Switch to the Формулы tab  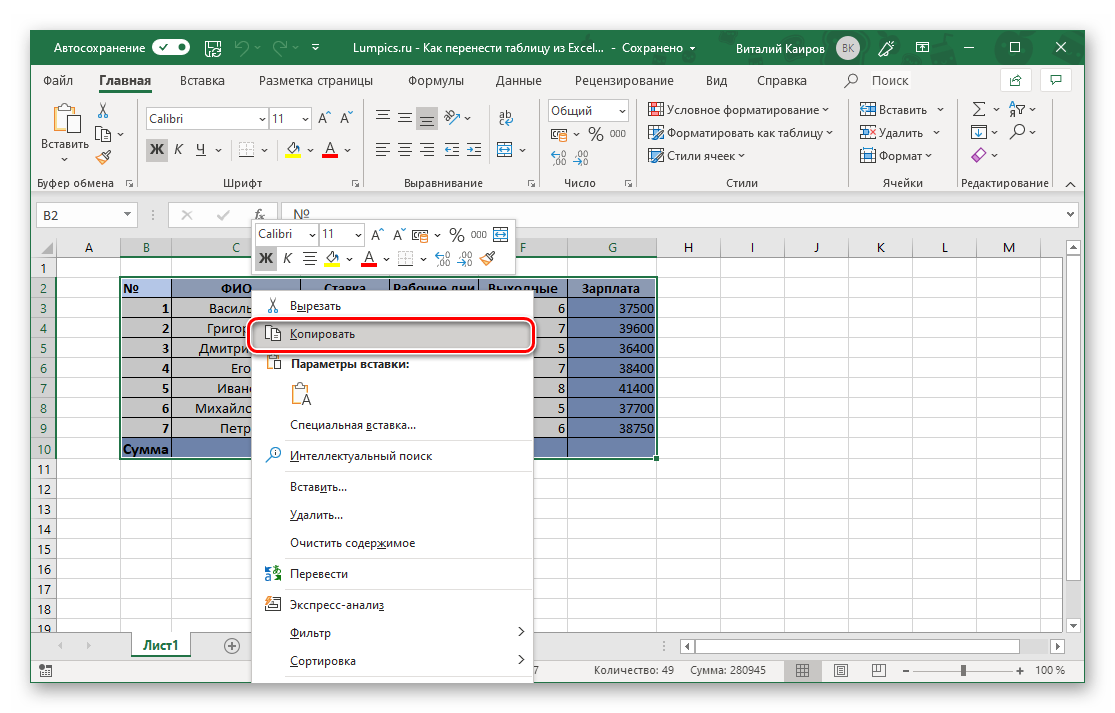point(436,80)
